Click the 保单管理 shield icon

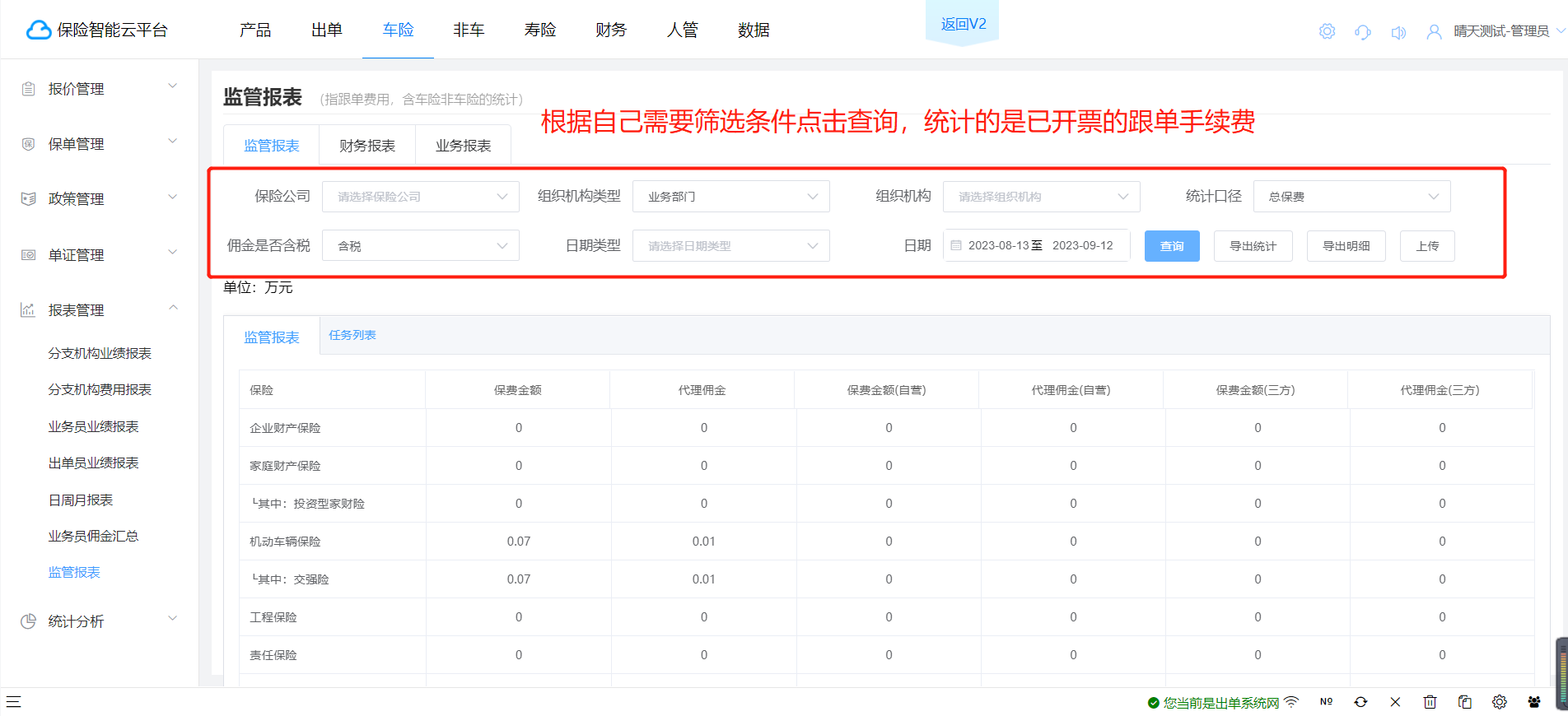pos(28,144)
